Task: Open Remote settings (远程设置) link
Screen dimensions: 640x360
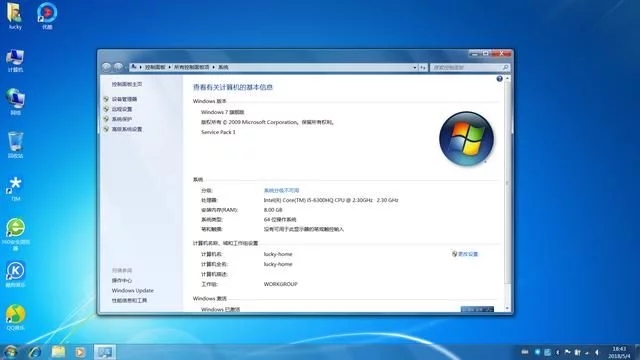Action: 122,109
